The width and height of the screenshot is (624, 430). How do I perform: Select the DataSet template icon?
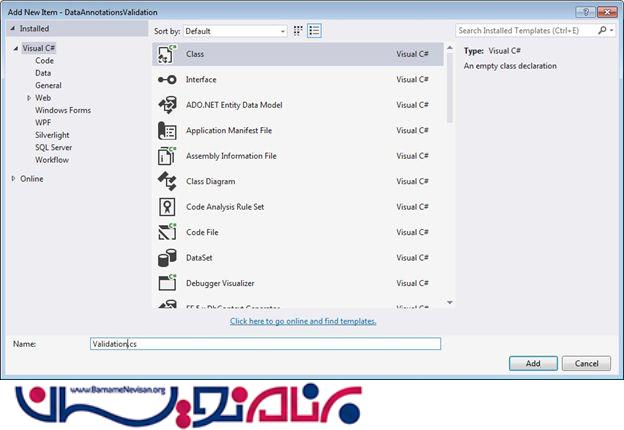pyautogui.click(x=167, y=257)
